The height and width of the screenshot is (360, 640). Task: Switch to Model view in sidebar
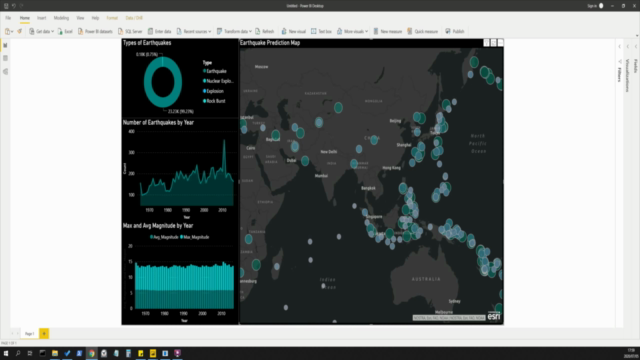tap(5, 71)
